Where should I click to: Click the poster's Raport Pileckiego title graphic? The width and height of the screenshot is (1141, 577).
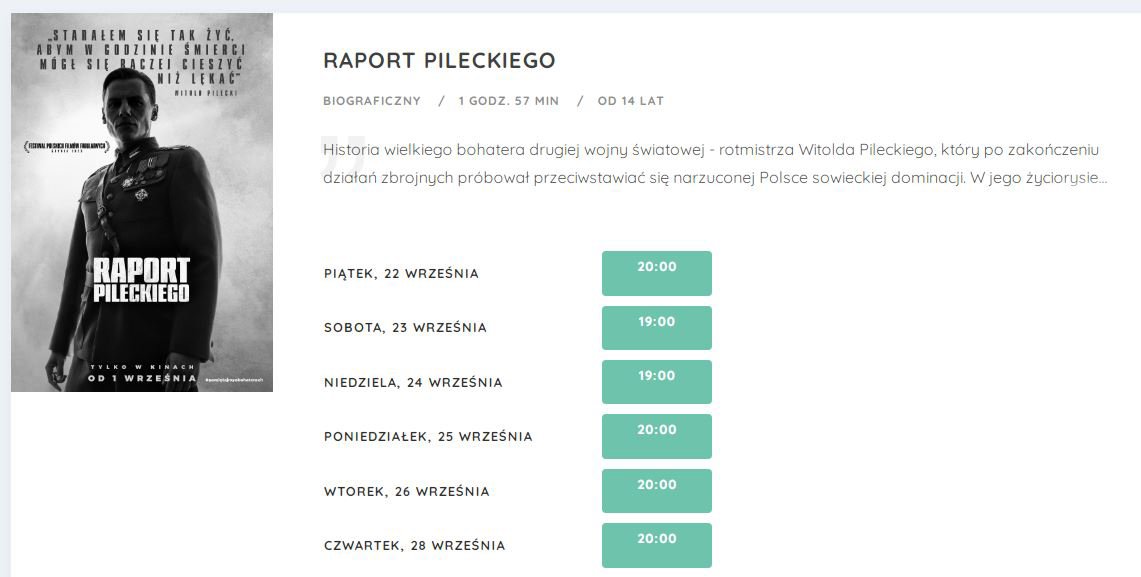click(x=141, y=280)
